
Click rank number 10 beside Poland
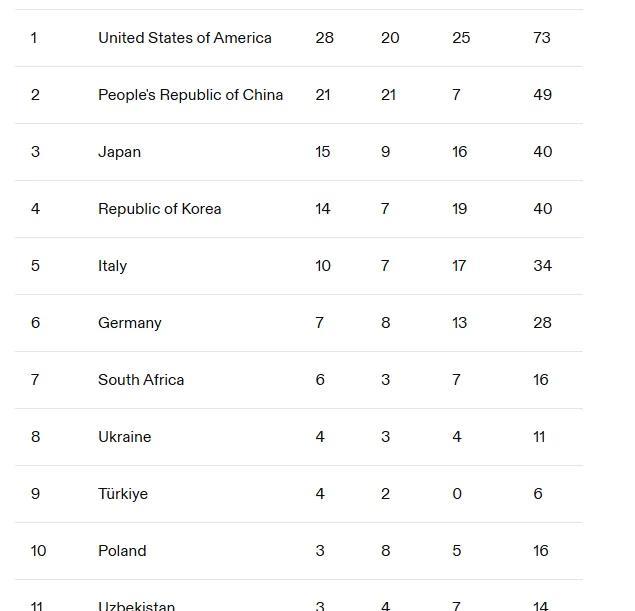(38, 551)
